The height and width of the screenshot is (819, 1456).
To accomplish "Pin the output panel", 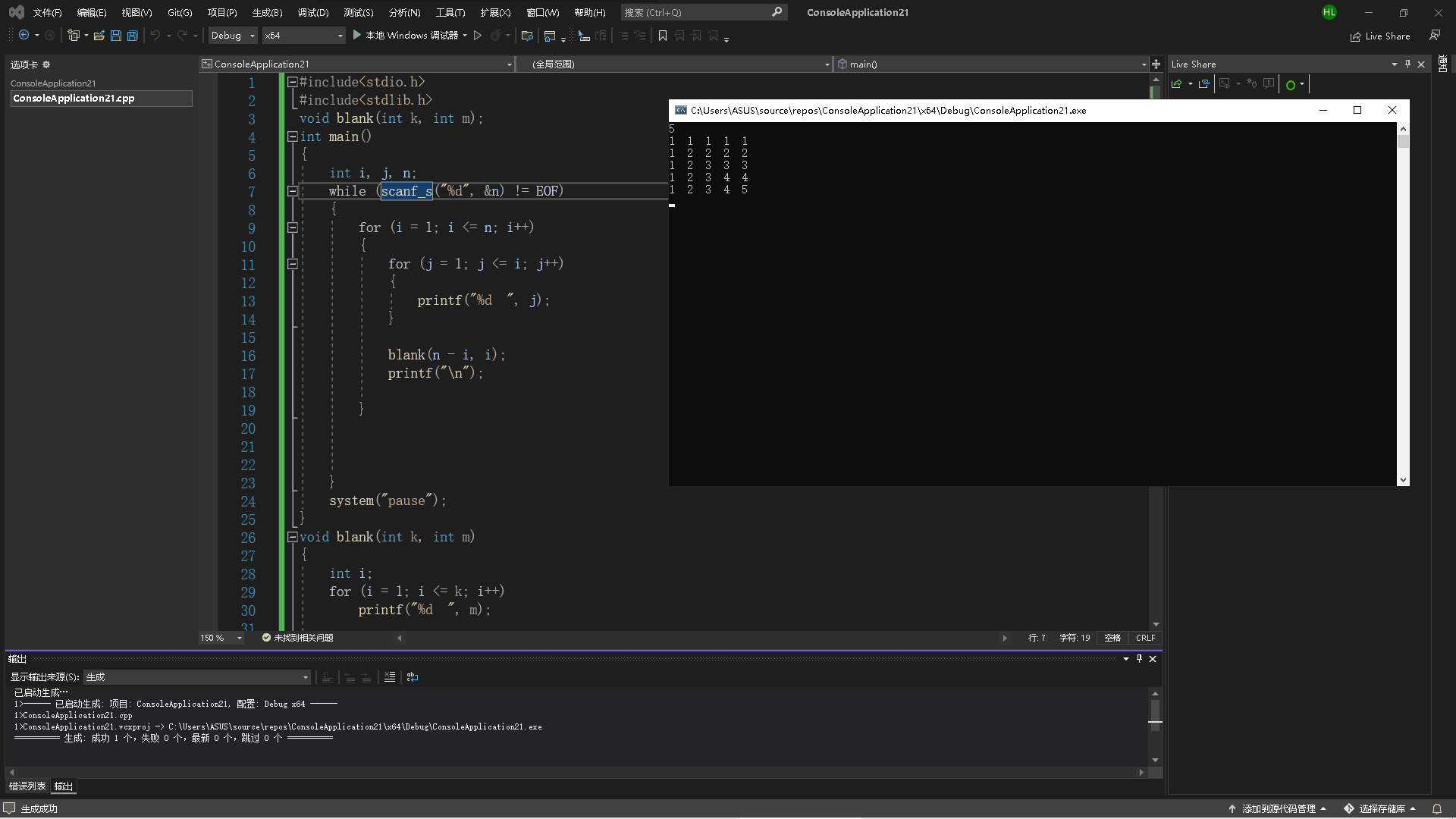I will pyautogui.click(x=1139, y=659).
